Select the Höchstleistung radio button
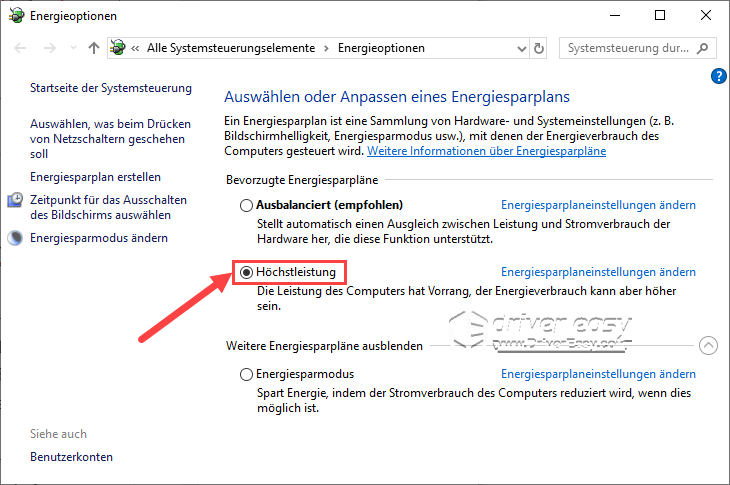This screenshot has width=730, height=485. coord(246,272)
